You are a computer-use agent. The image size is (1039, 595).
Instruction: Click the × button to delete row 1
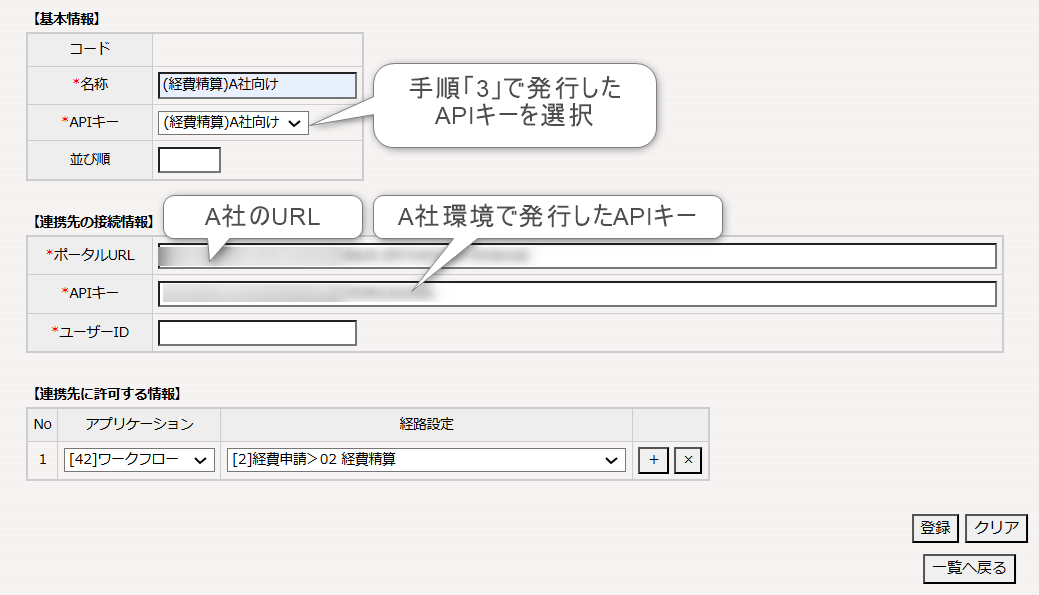click(687, 460)
